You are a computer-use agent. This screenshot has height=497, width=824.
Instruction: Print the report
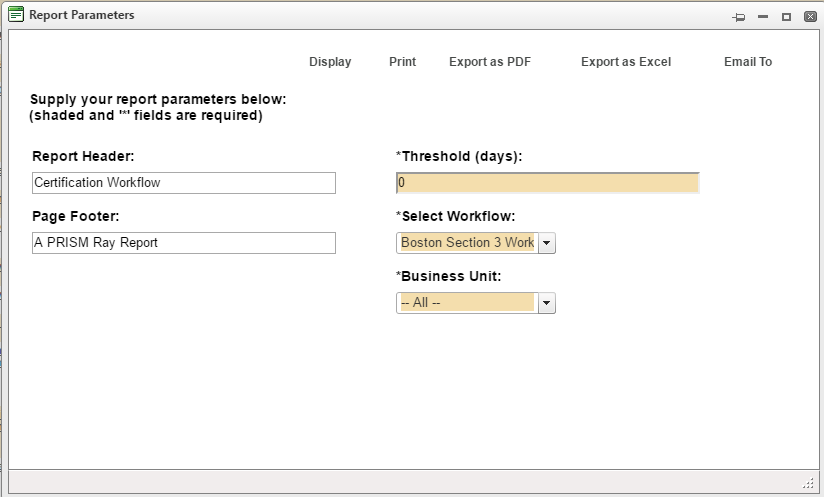pyautogui.click(x=402, y=62)
